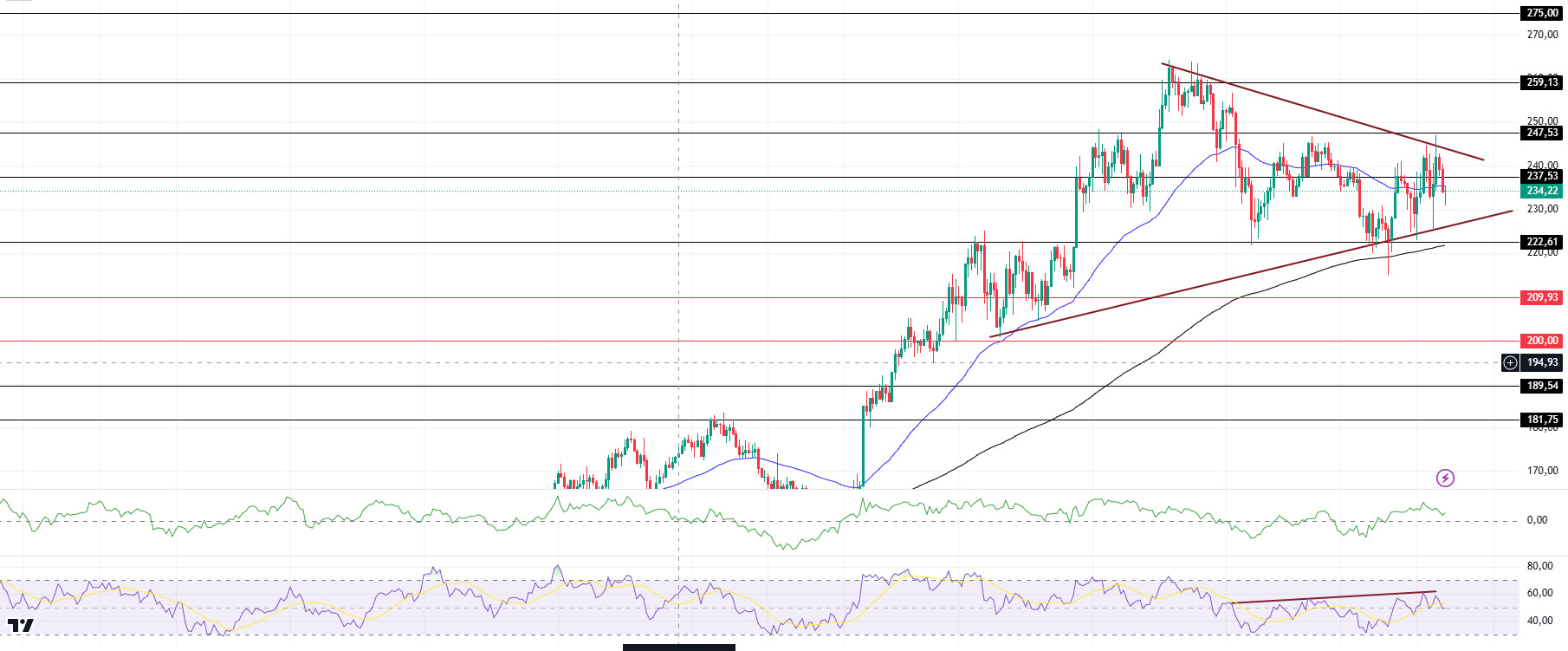Click the 80,00 RSI scale value
The width and height of the screenshot is (1568, 651).
[1539, 566]
